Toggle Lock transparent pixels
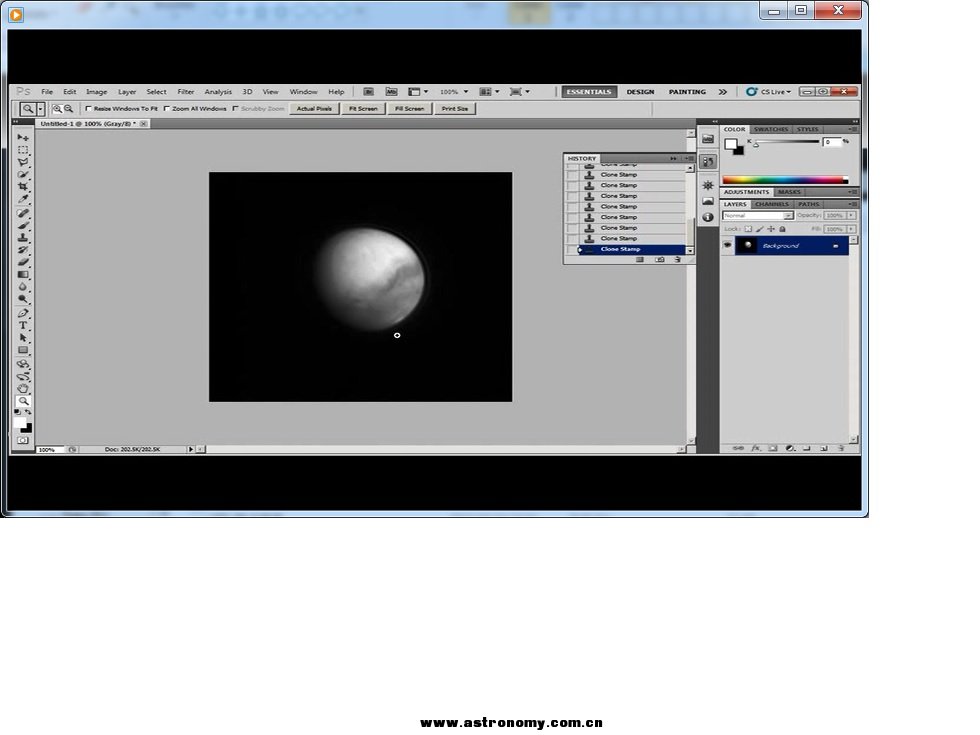 pyautogui.click(x=748, y=229)
